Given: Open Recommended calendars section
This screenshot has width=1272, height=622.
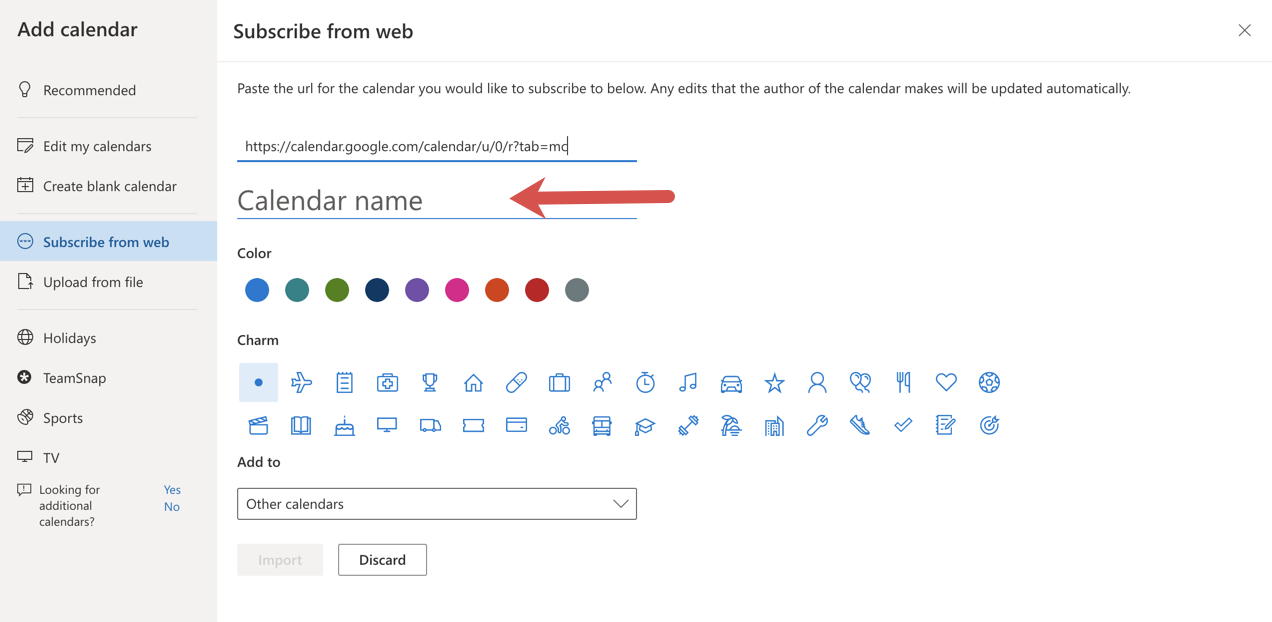Looking at the screenshot, I should coord(108,90).
